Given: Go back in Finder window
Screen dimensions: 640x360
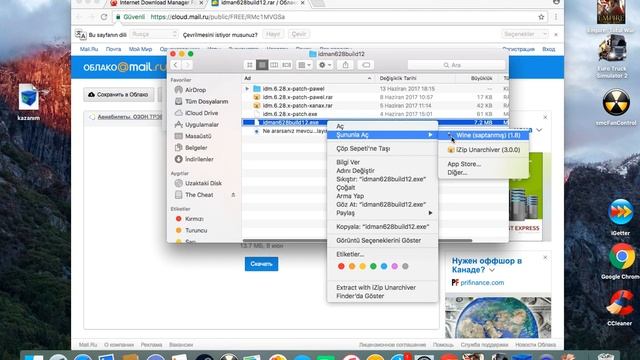Looking at the screenshot, I should (x=176, y=65).
